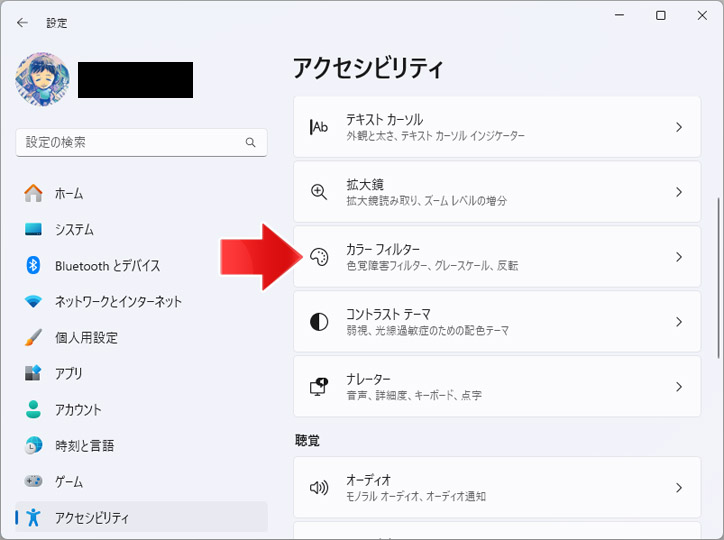Click the back arrow icon in title bar
The width and height of the screenshot is (724, 540).
[x=22, y=23]
